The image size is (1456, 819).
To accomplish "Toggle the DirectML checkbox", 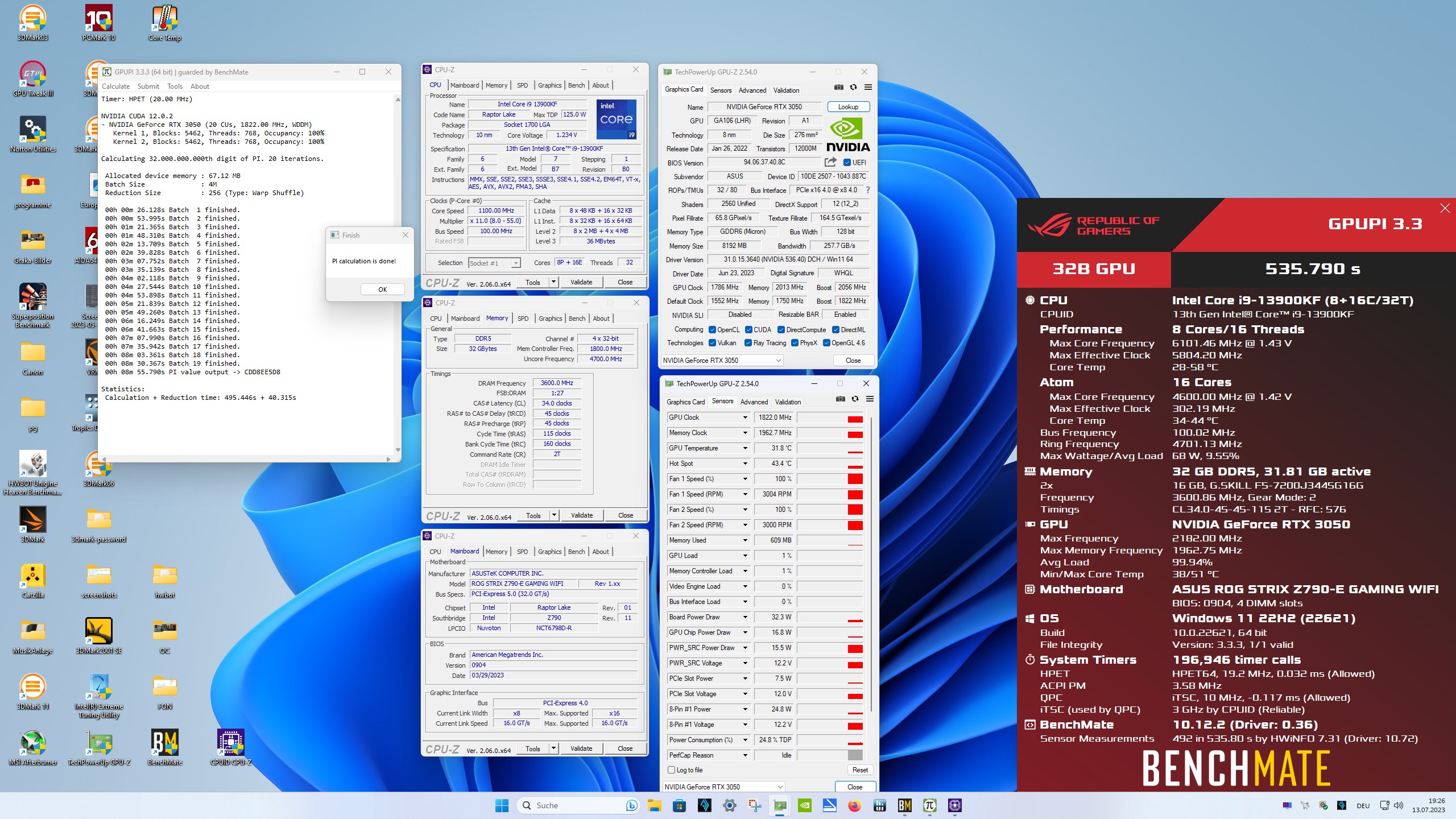I will (x=835, y=329).
